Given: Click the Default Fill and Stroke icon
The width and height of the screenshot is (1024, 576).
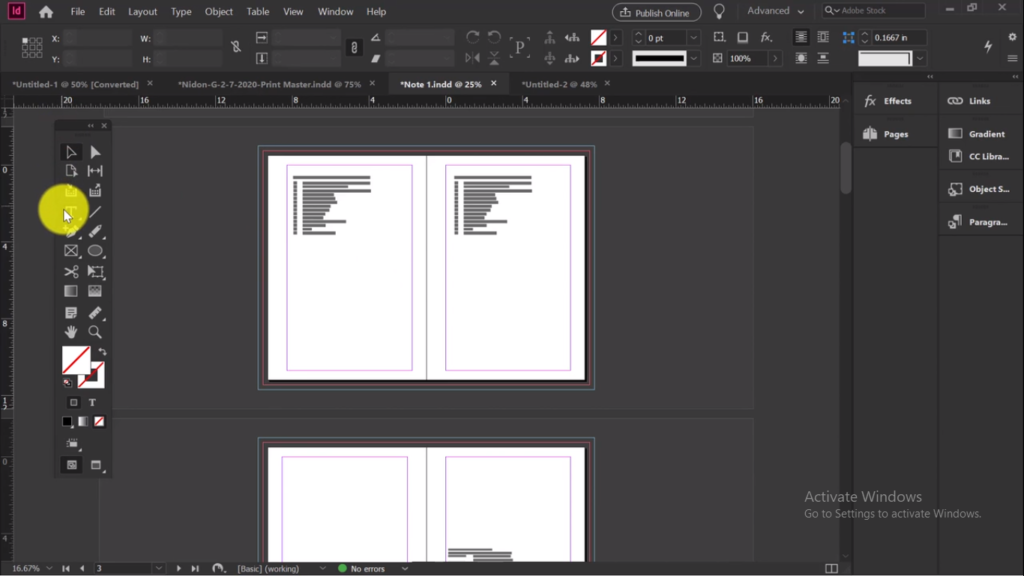Looking at the screenshot, I should click(67, 383).
